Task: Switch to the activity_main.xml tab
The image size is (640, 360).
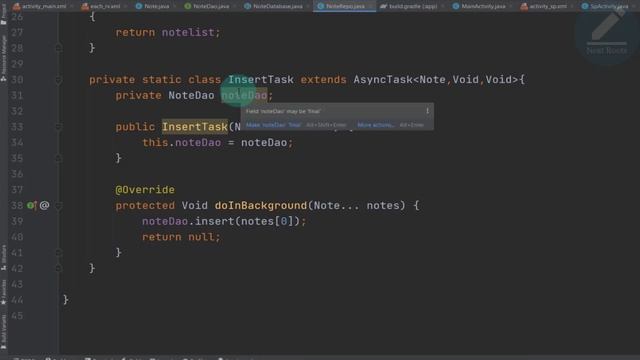Action: 40,6
